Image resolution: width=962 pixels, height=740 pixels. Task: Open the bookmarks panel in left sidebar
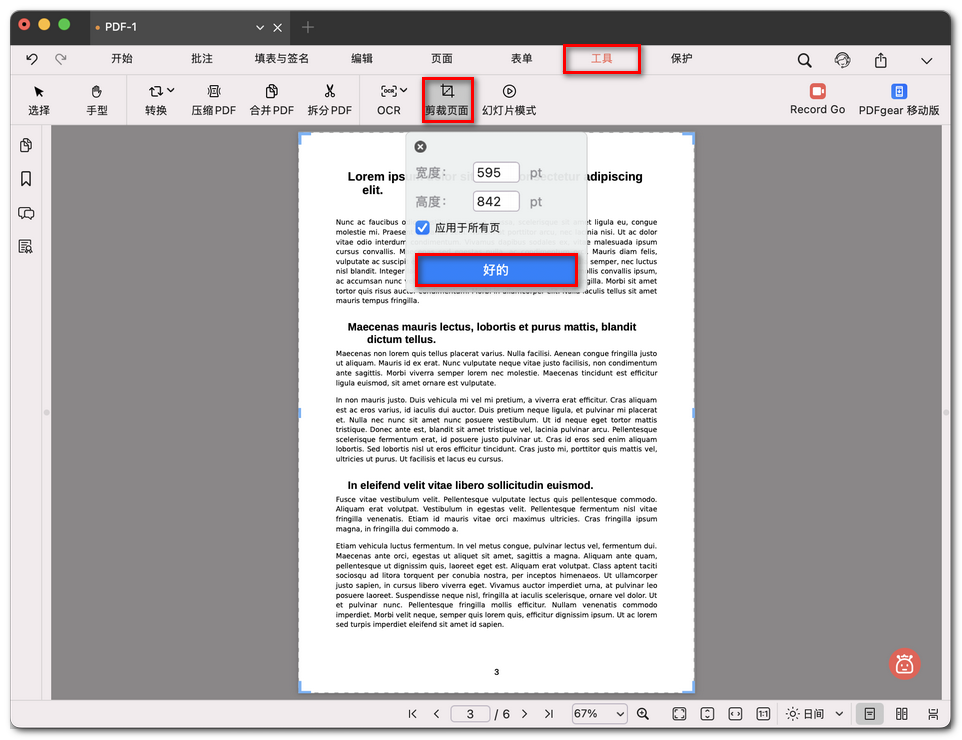[26, 179]
